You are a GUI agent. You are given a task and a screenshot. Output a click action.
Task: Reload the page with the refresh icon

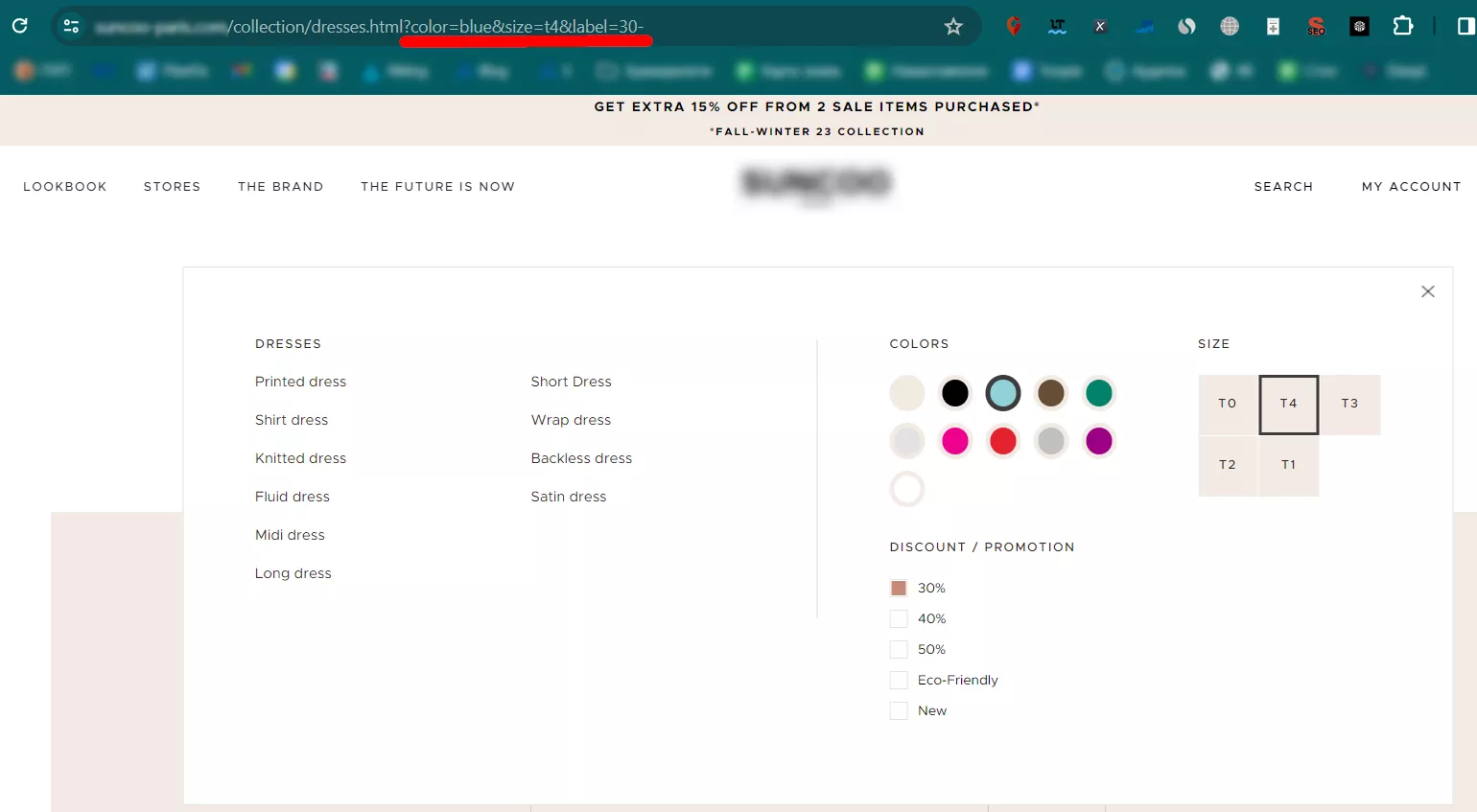[x=19, y=26]
